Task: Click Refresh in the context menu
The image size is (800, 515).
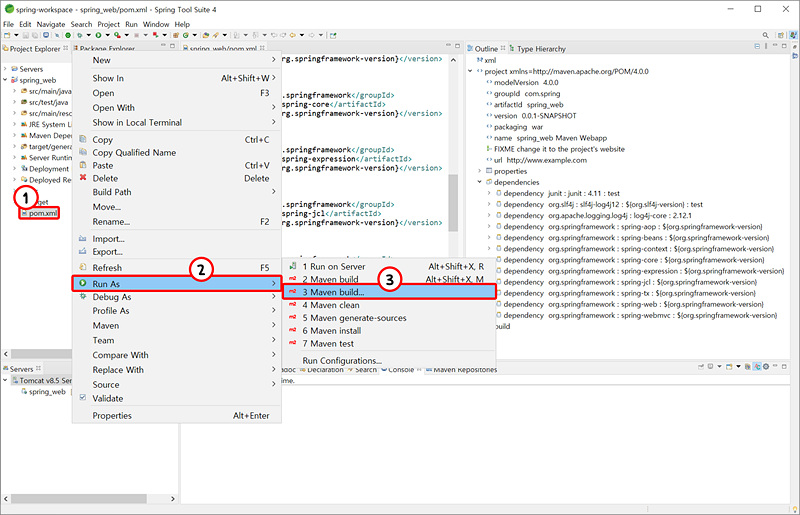Action: 177,267
